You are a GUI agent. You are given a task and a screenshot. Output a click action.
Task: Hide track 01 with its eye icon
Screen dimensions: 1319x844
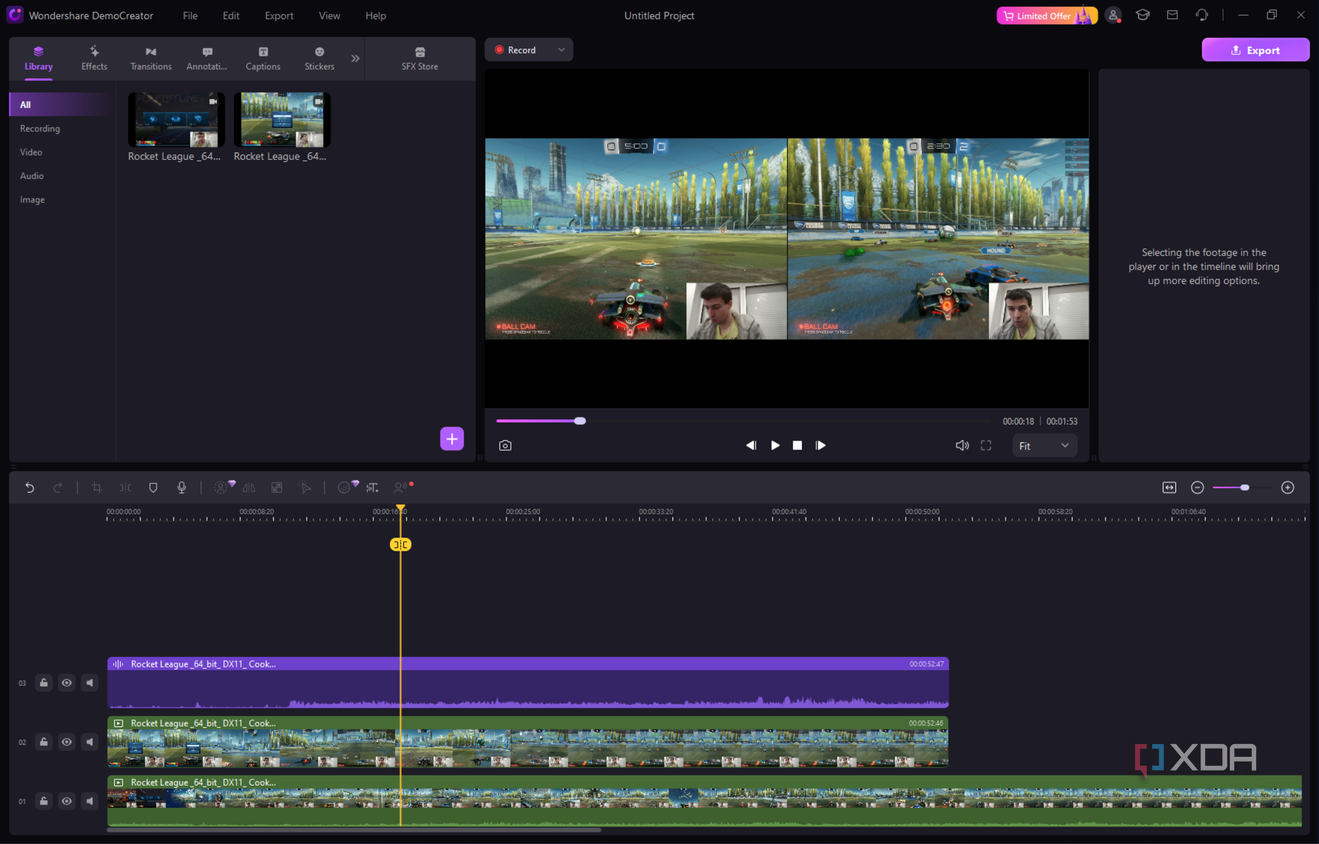pos(67,801)
